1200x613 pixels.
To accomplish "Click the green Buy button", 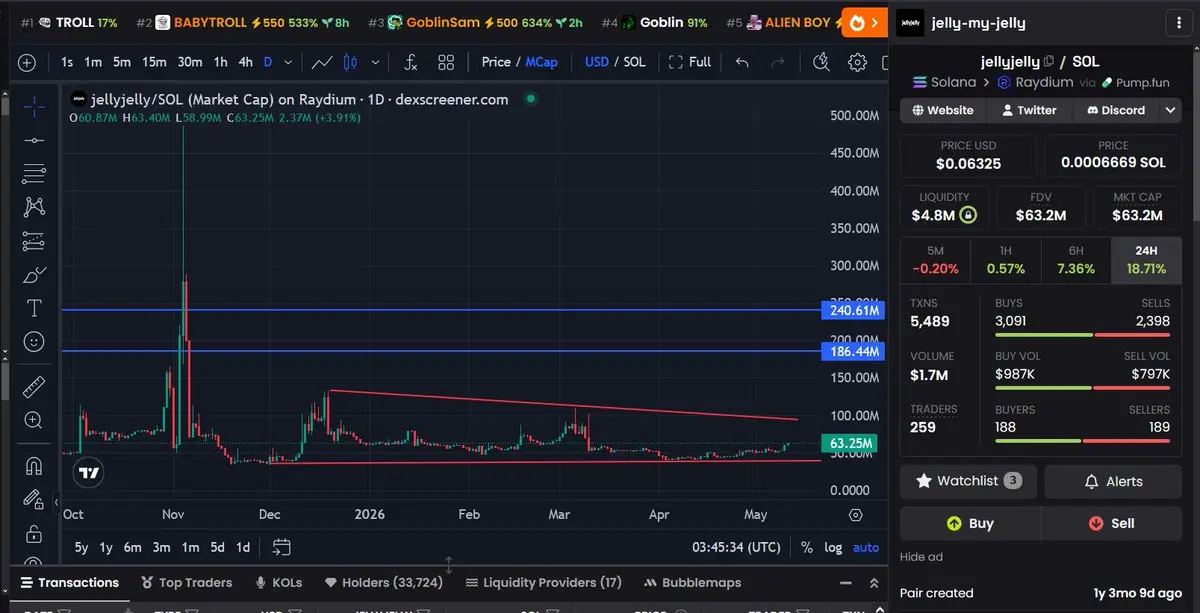I will point(970,523).
